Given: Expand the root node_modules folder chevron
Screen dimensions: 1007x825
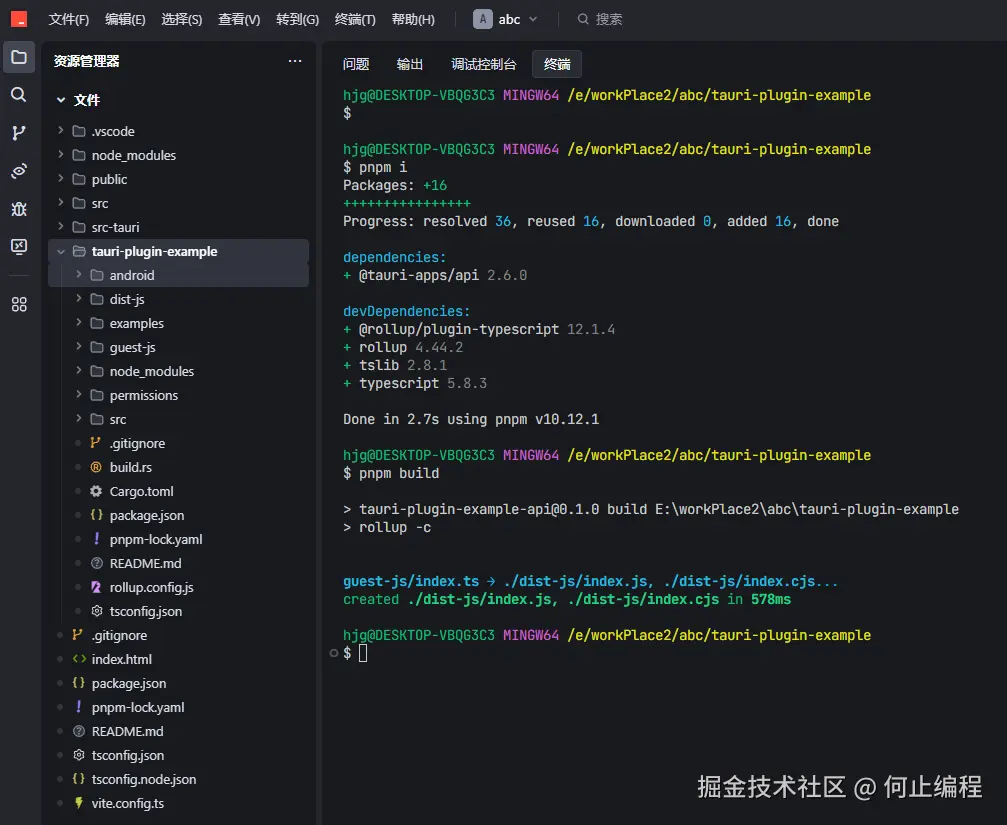Looking at the screenshot, I should coord(60,155).
